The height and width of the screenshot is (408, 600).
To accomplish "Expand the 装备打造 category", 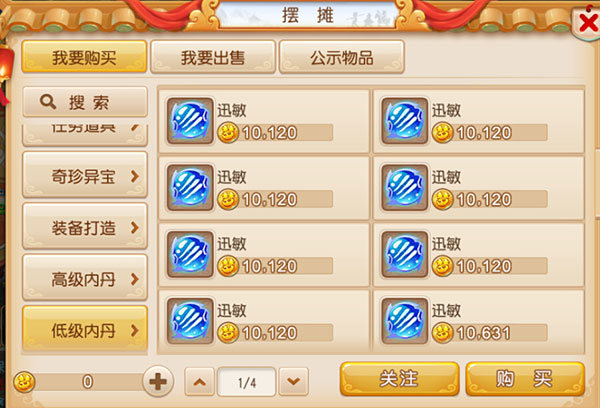I will point(85,227).
